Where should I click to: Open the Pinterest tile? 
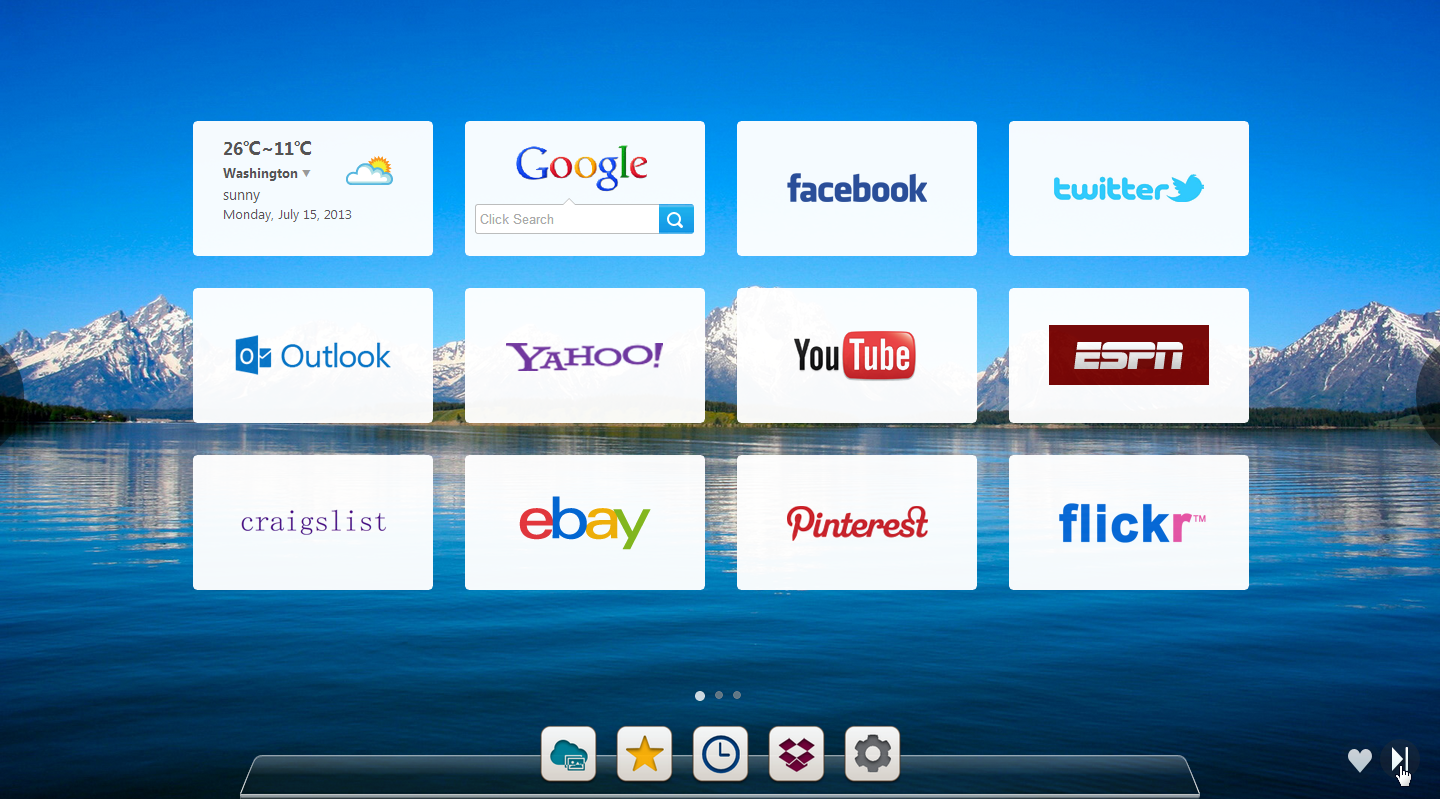coord(857,522)
